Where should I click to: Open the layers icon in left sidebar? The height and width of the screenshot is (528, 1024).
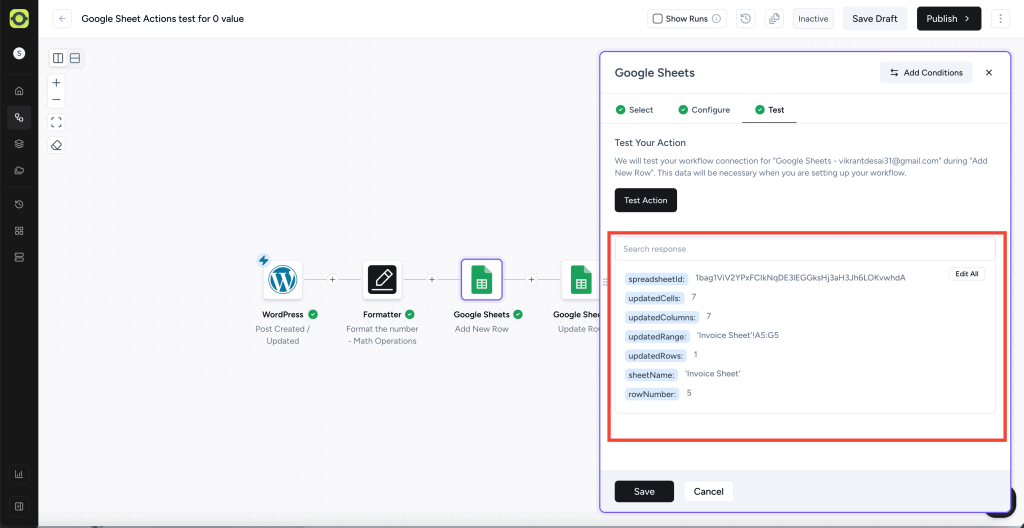pyautogui.click(x=19, y=144)
